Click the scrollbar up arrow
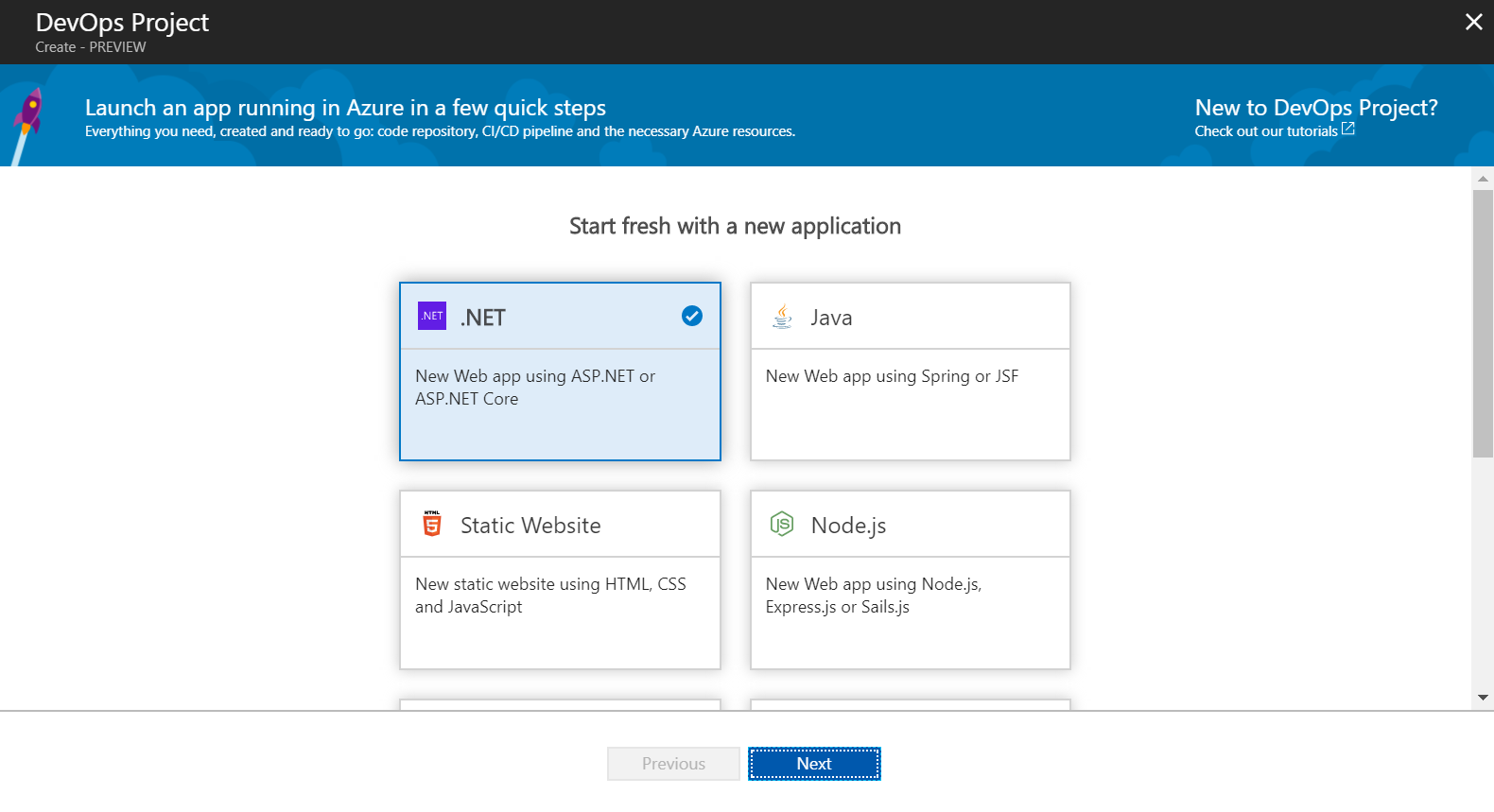Viewport: 1494px width, 812px height. [x=1483, y=178]
